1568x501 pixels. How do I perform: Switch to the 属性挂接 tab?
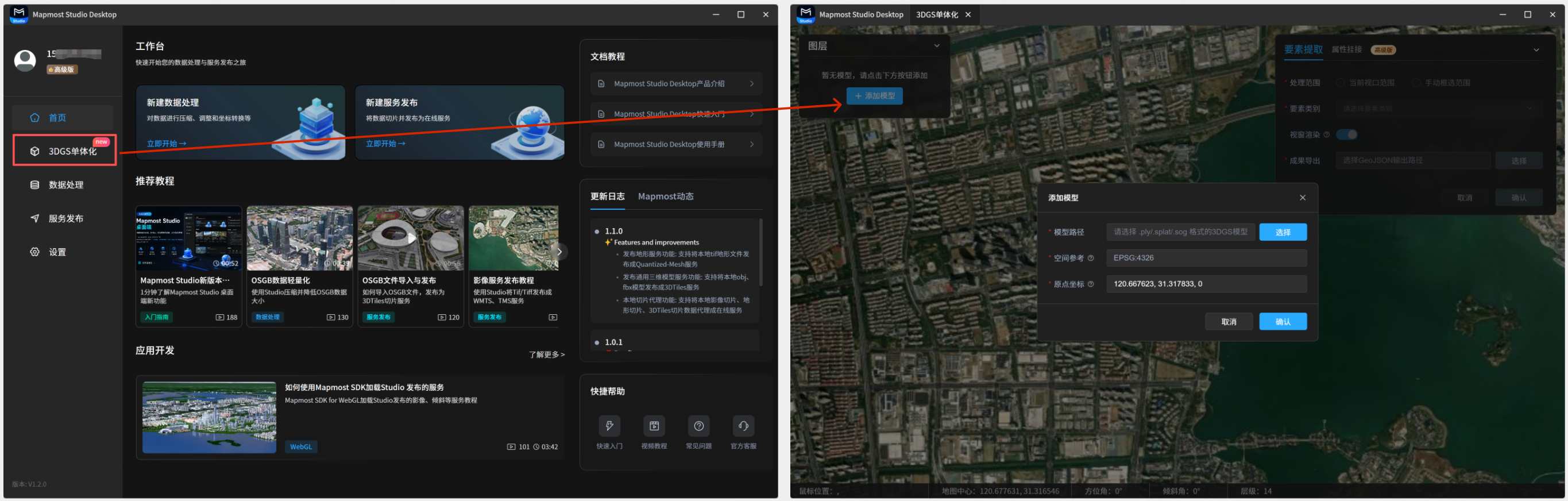[x=1346, y=50]
